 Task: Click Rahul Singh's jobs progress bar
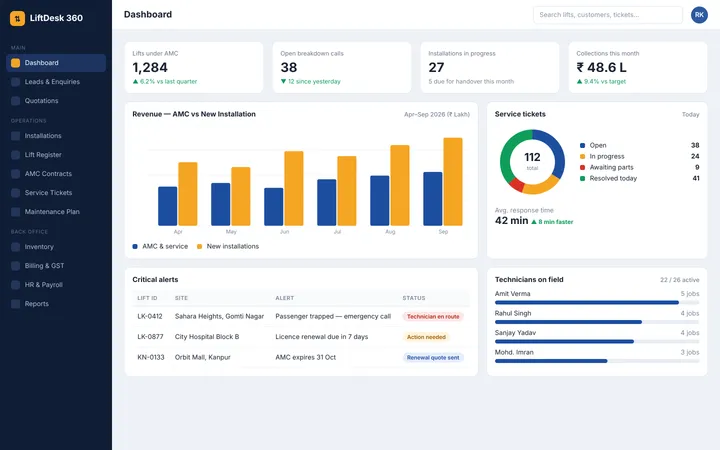tap(597, 322)
